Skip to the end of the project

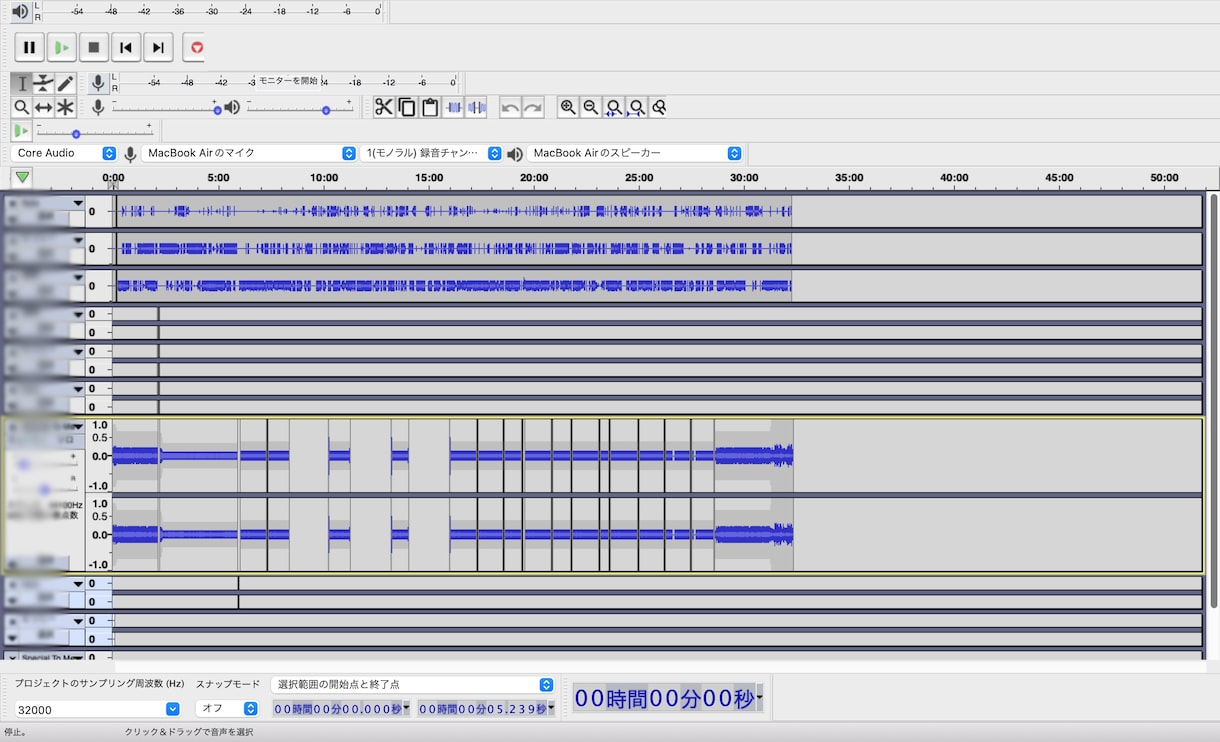[157, 47]
